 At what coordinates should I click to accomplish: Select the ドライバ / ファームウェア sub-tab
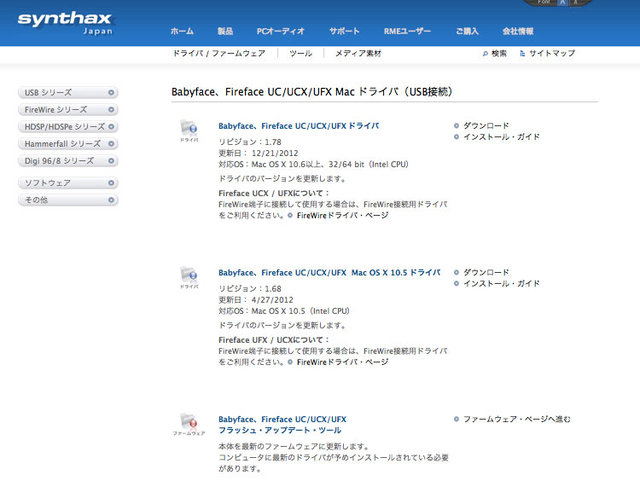(x=219, y=53)
